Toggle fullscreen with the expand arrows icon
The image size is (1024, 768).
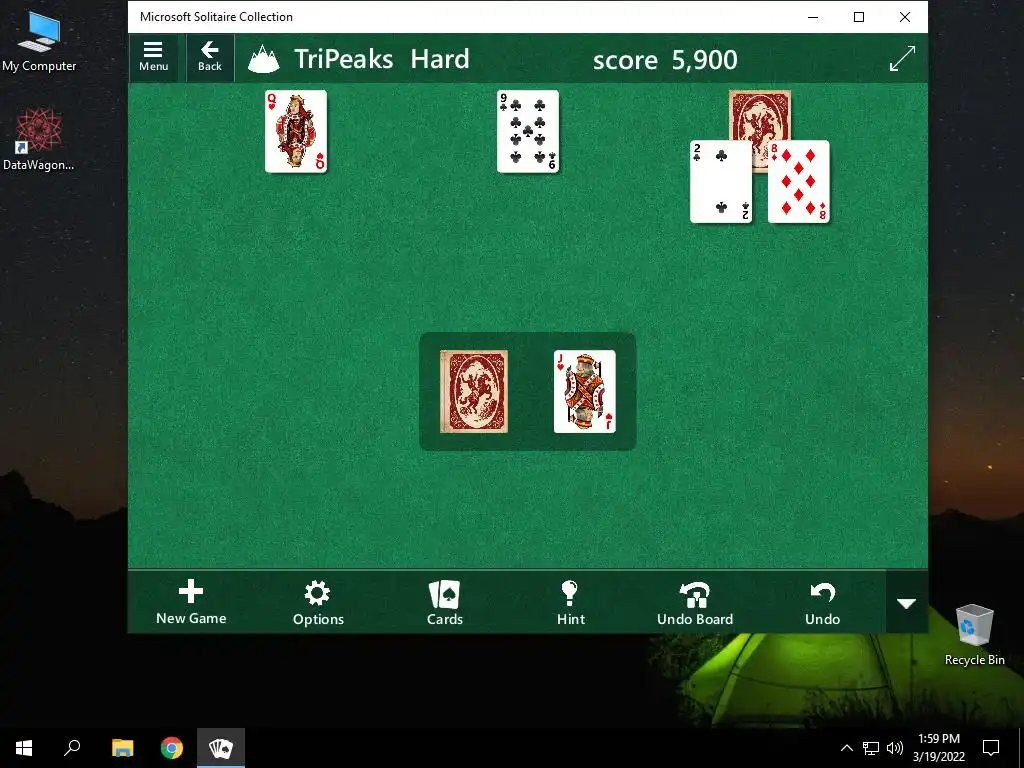[903, 59]
